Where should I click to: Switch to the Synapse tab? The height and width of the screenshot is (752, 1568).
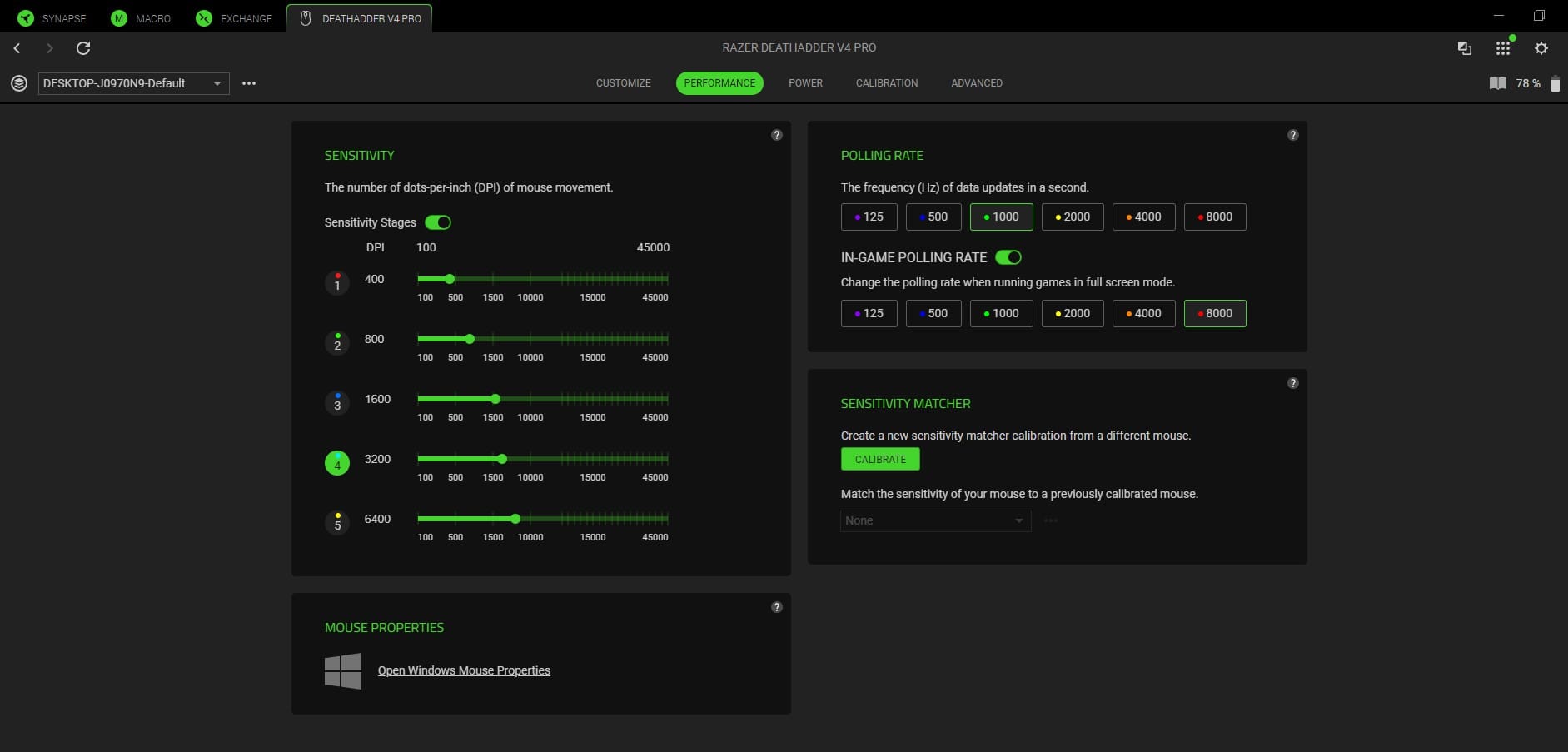pos(52,18)
